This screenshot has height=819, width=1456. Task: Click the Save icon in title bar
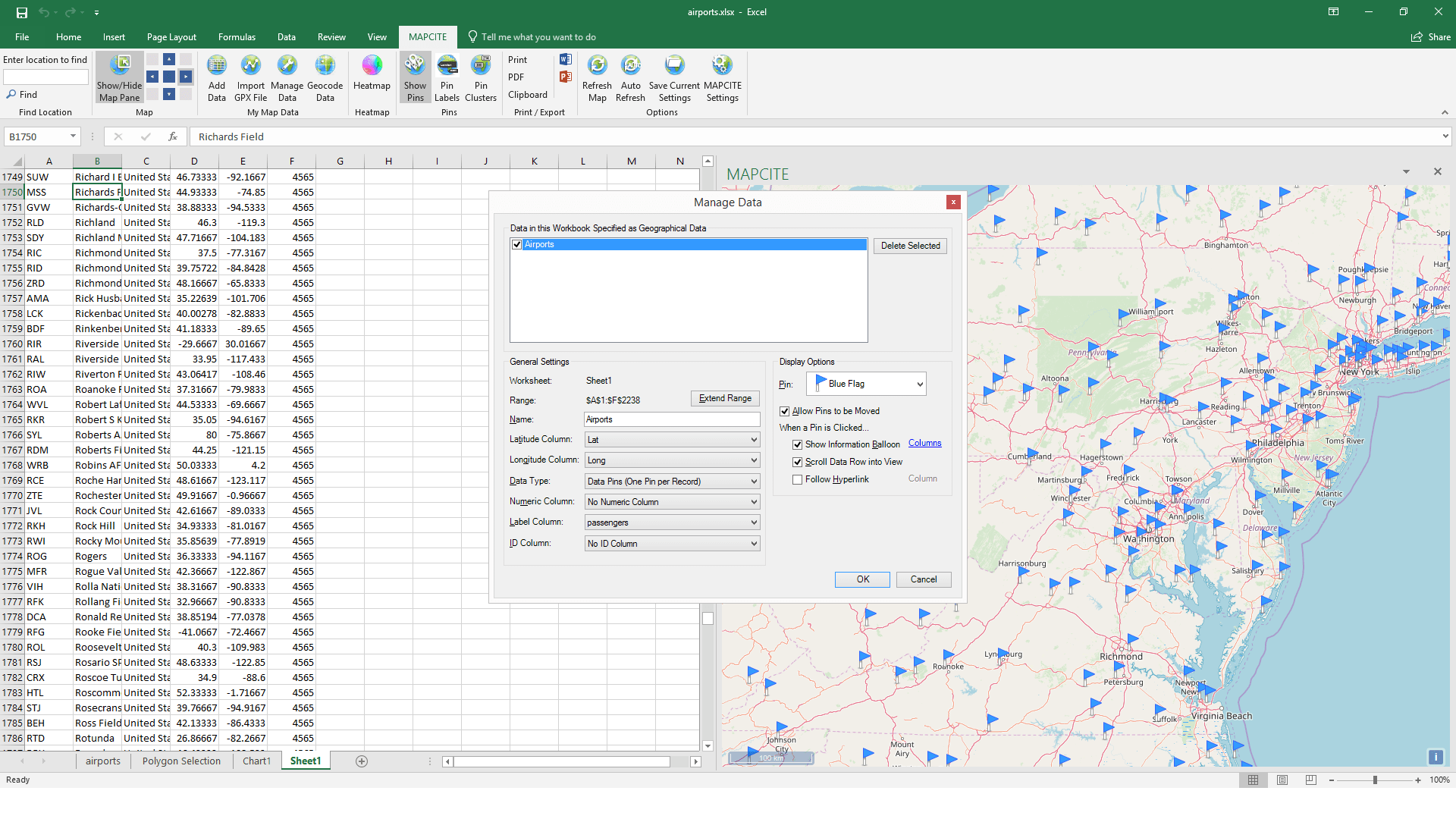coord(22,12)
